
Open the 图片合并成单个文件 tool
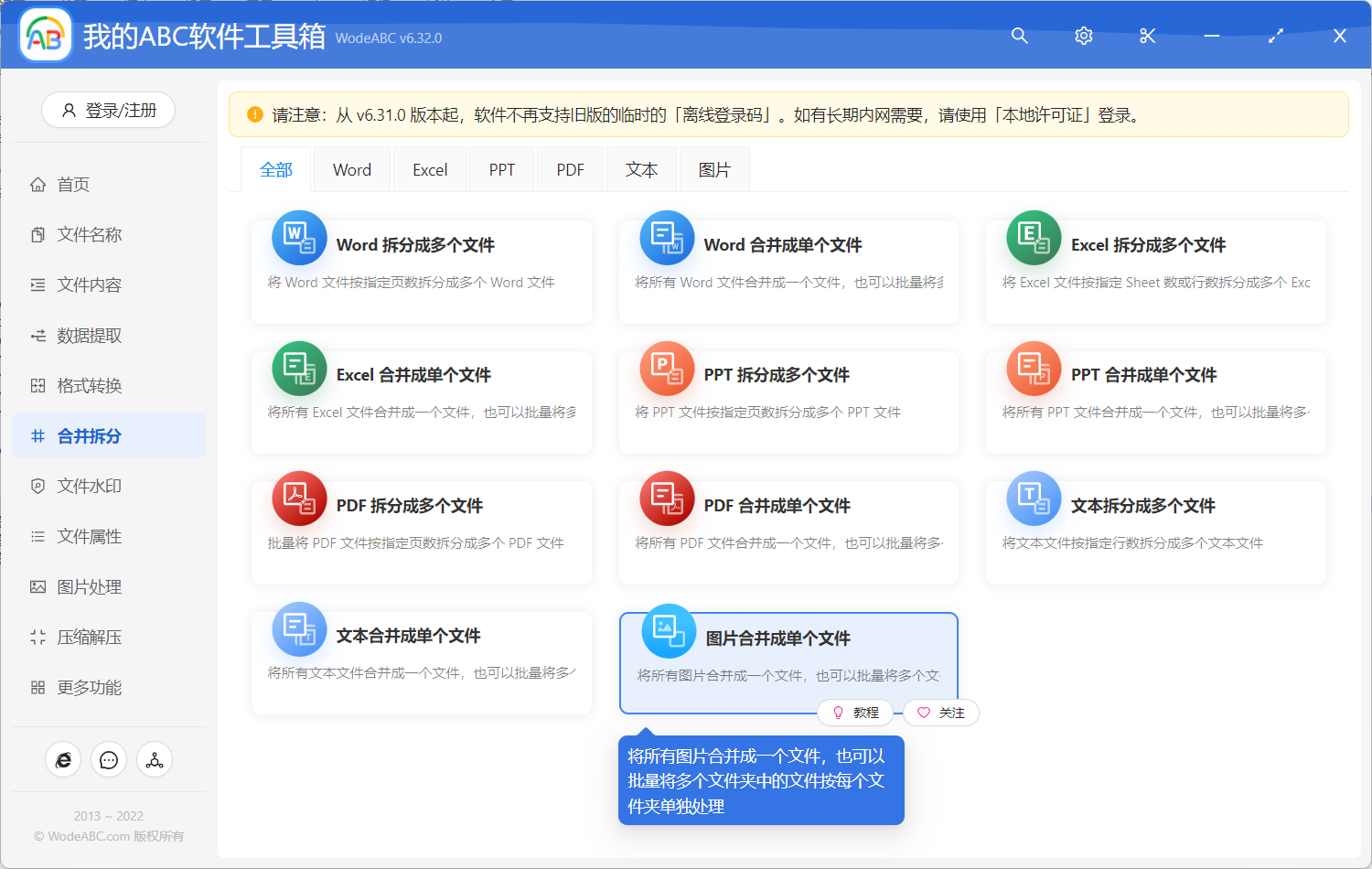(788, 638)
